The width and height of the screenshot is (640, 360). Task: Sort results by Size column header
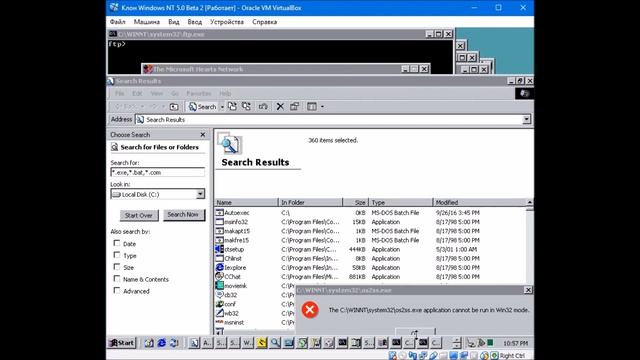[356, 202]
